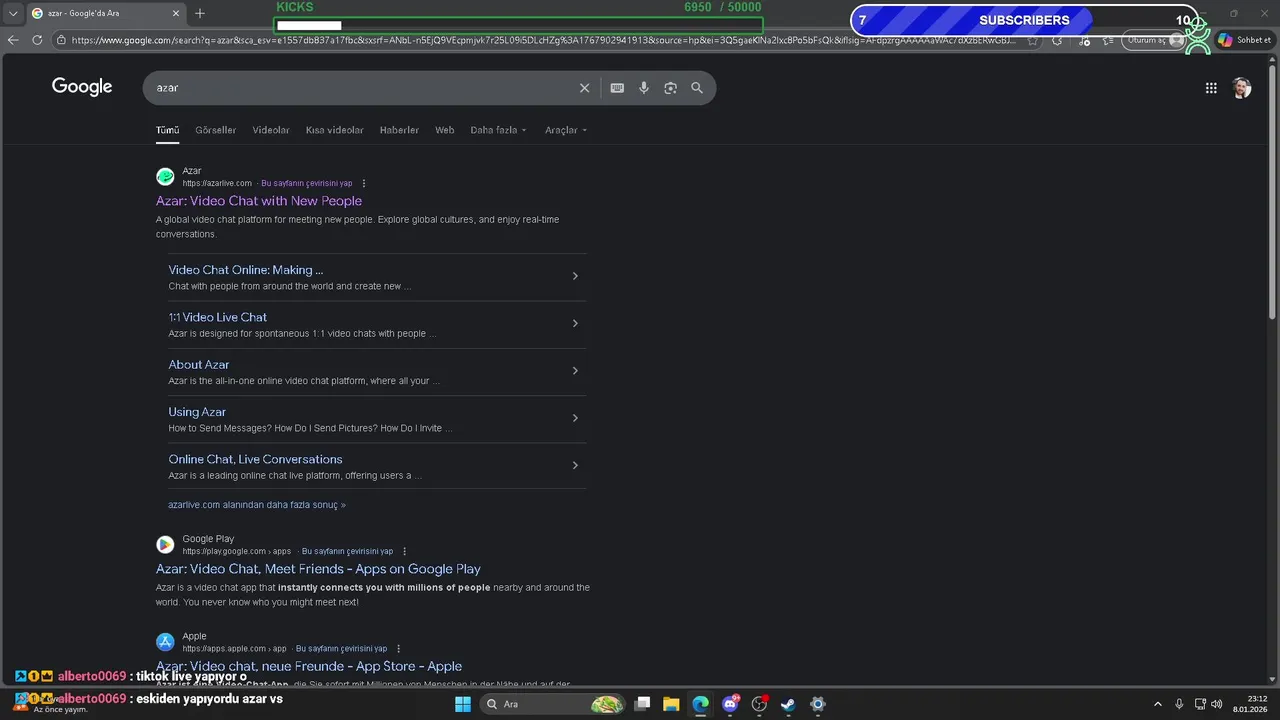Screen dimensions: 1280x720
Task: Open a new browser tab with plus button
Action: click(200, 13)
